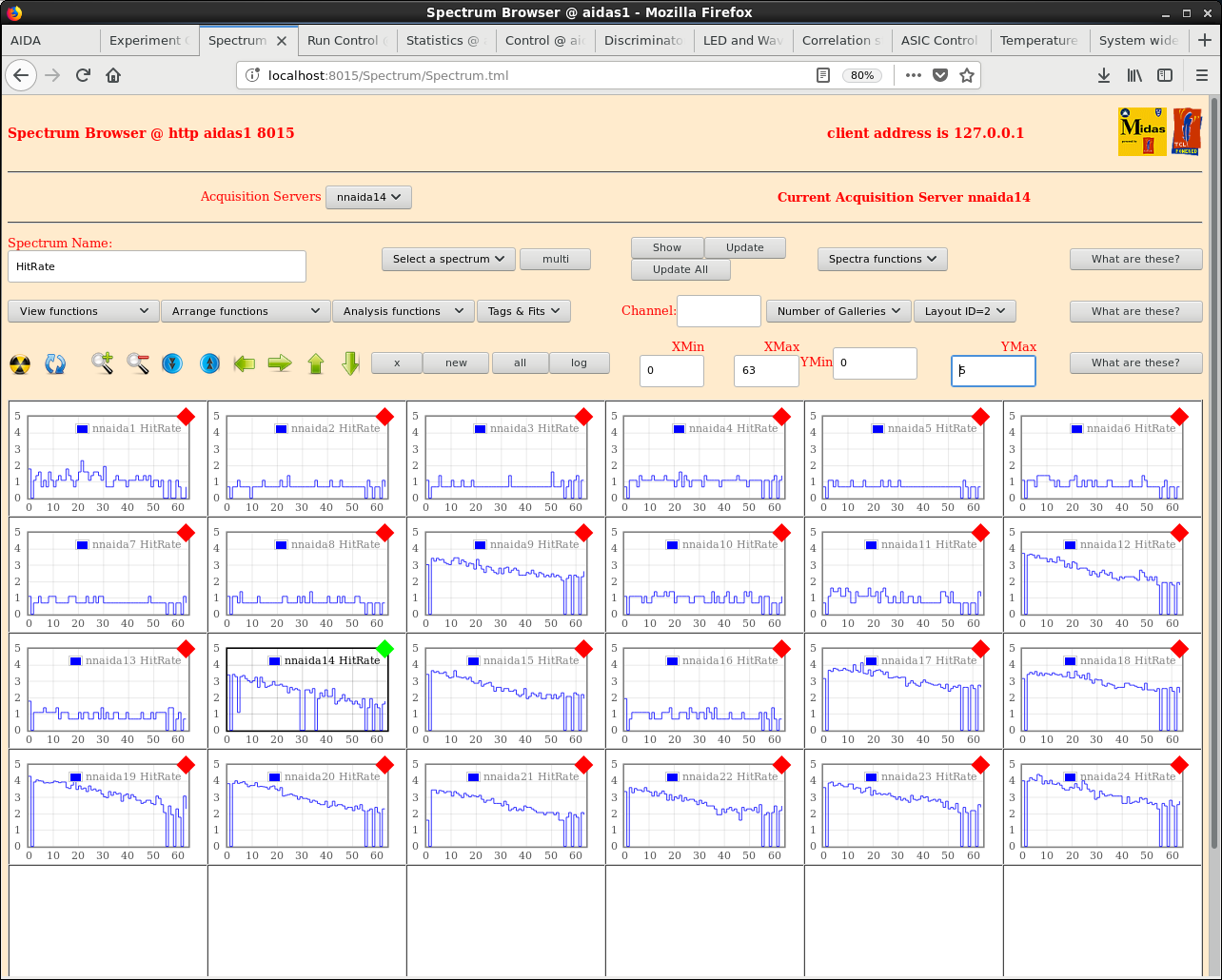Bookmark this page with star icon
Image resolution: width=1222 pixels, height=980 pixels.
(967, 75)
